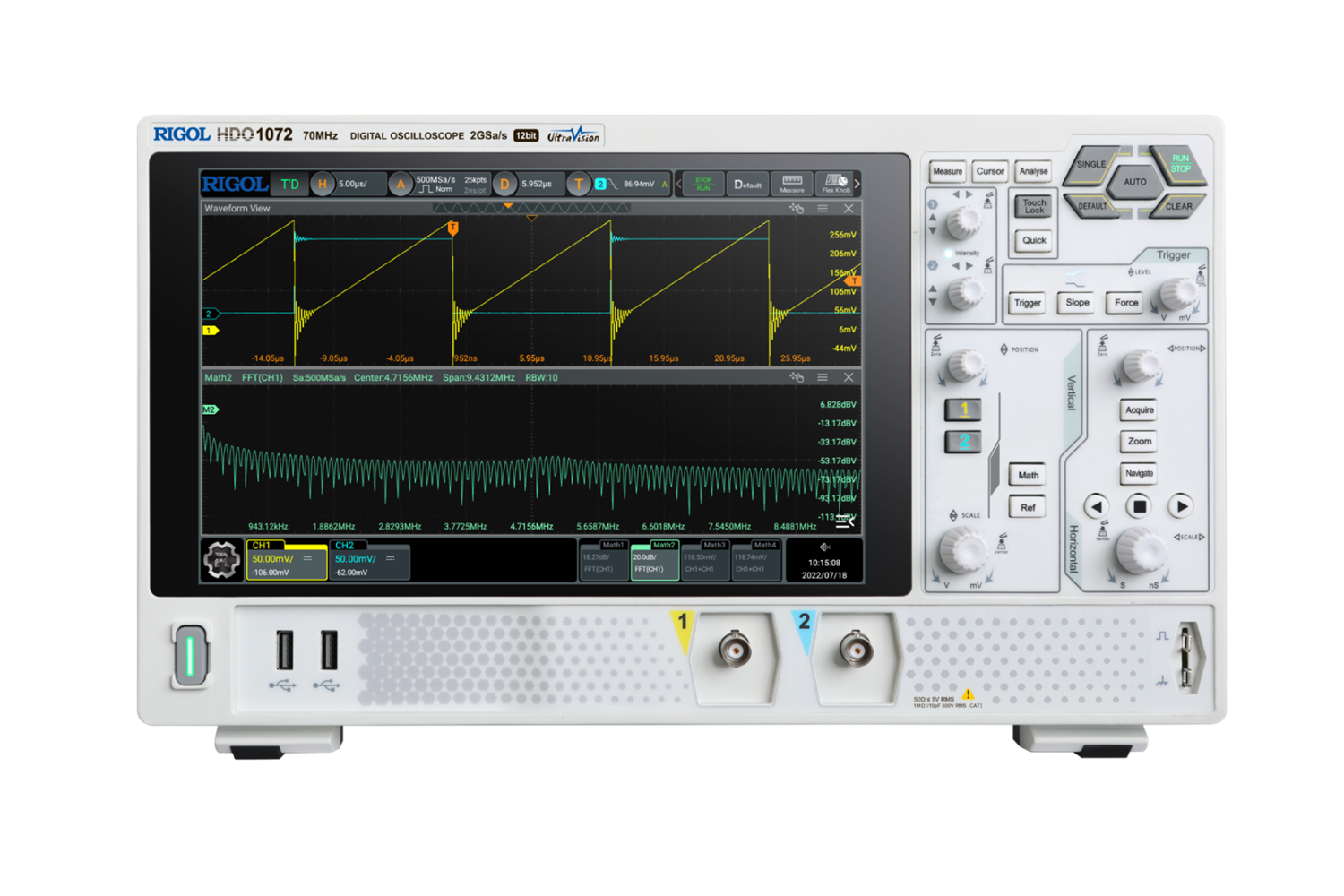The height and width of the screenshot is (896, 1344).
Task: Open the T trigger 86.94mV menu
Action: (x=619, y=184)
